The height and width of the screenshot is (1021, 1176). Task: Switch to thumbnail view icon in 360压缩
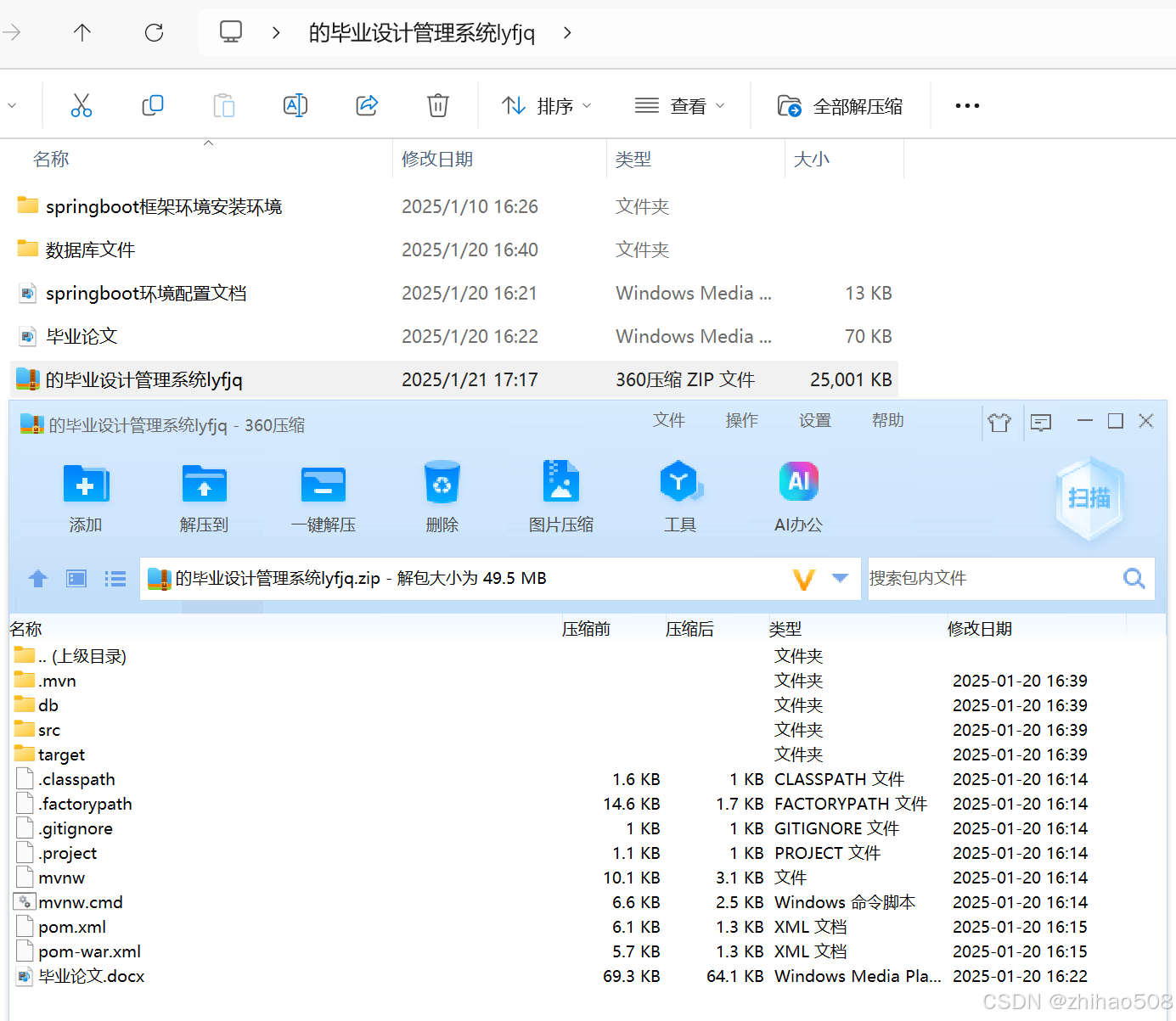click(76, 579)
